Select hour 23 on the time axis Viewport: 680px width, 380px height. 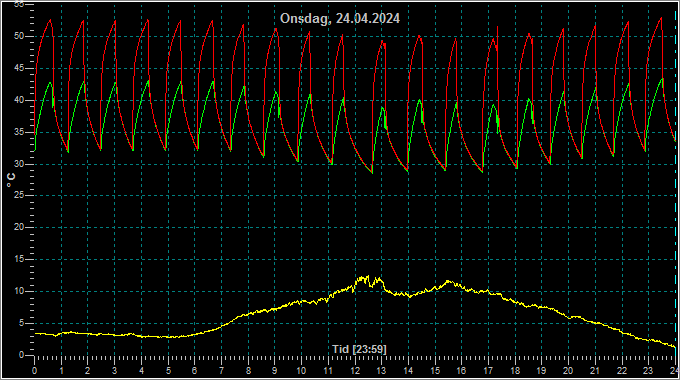point(648,371)
